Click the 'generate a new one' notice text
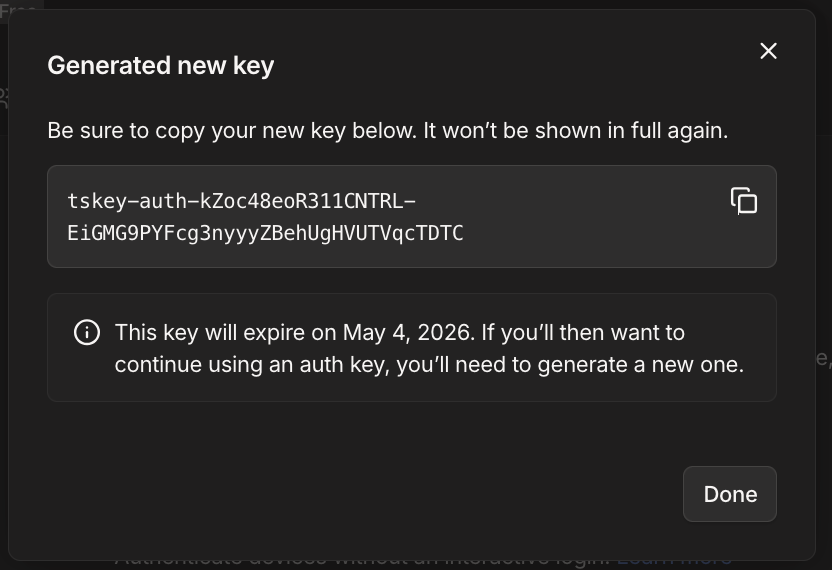The height and width of the screenshot is (570, 832). 641,364
